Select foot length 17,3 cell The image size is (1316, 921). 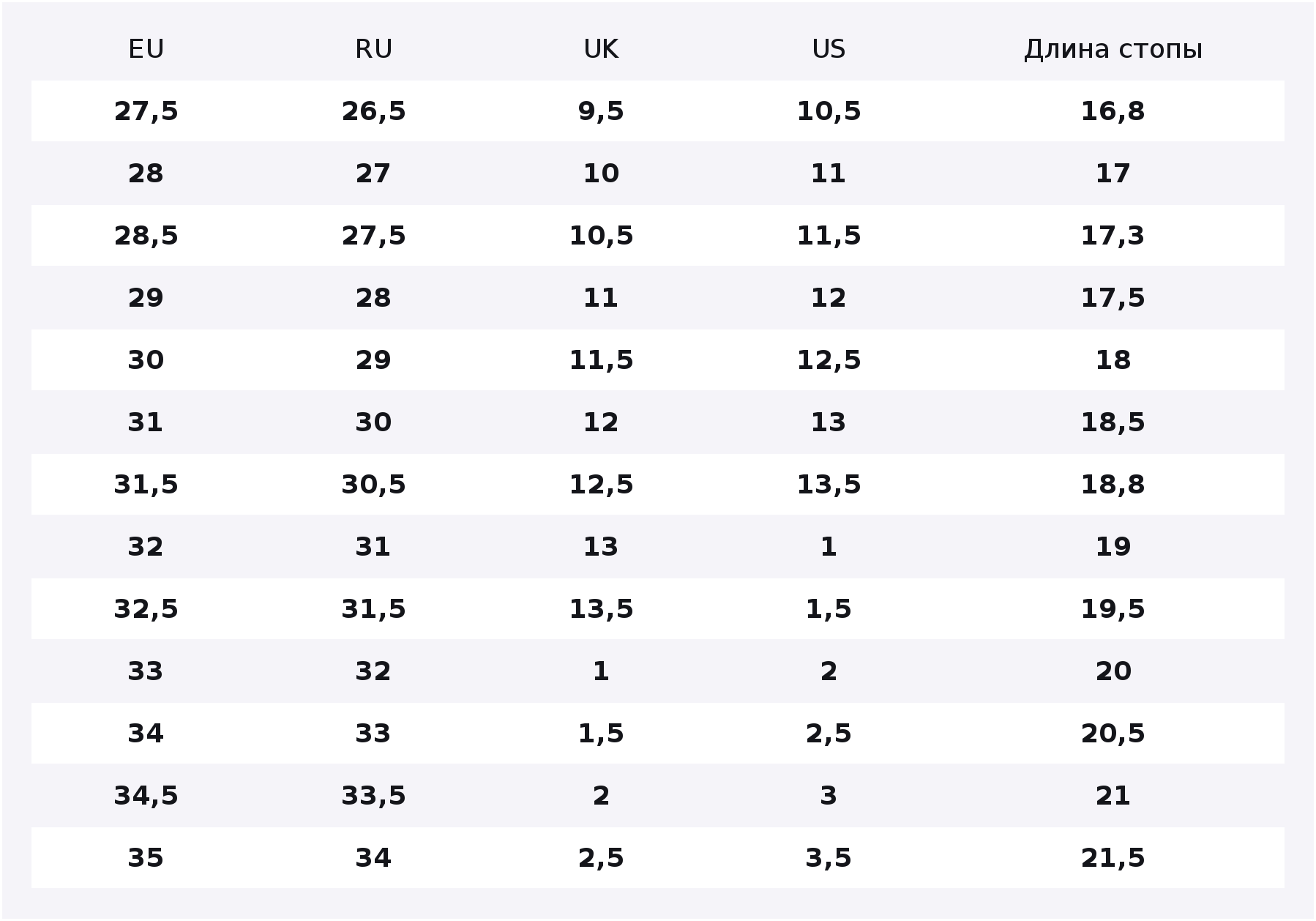tap(1113, 236)
